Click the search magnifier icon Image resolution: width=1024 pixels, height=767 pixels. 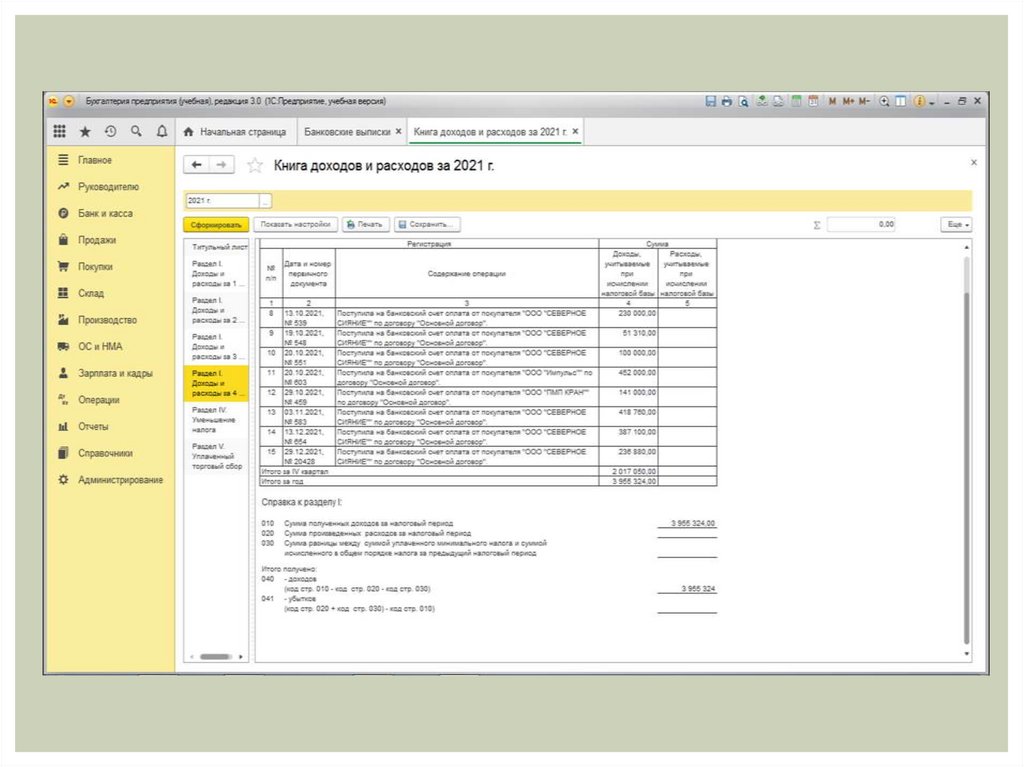135,132
